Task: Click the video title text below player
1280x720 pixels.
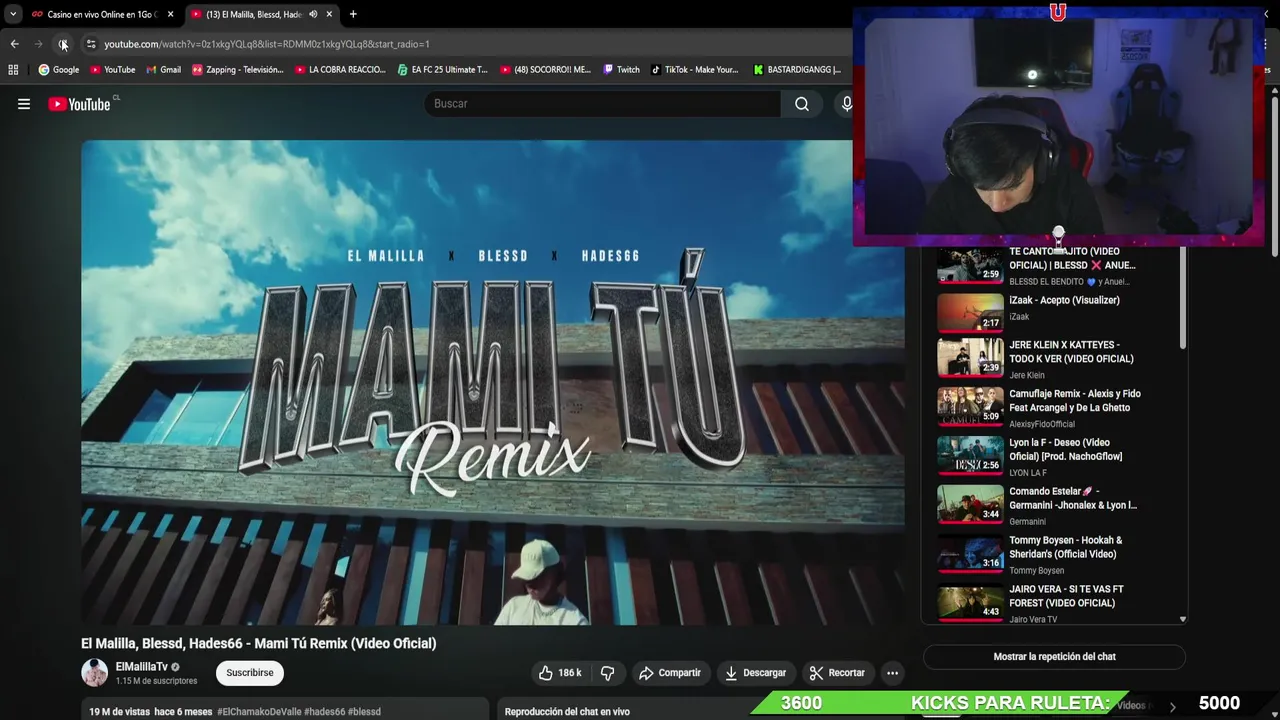Action: click(x=258, y=643)
